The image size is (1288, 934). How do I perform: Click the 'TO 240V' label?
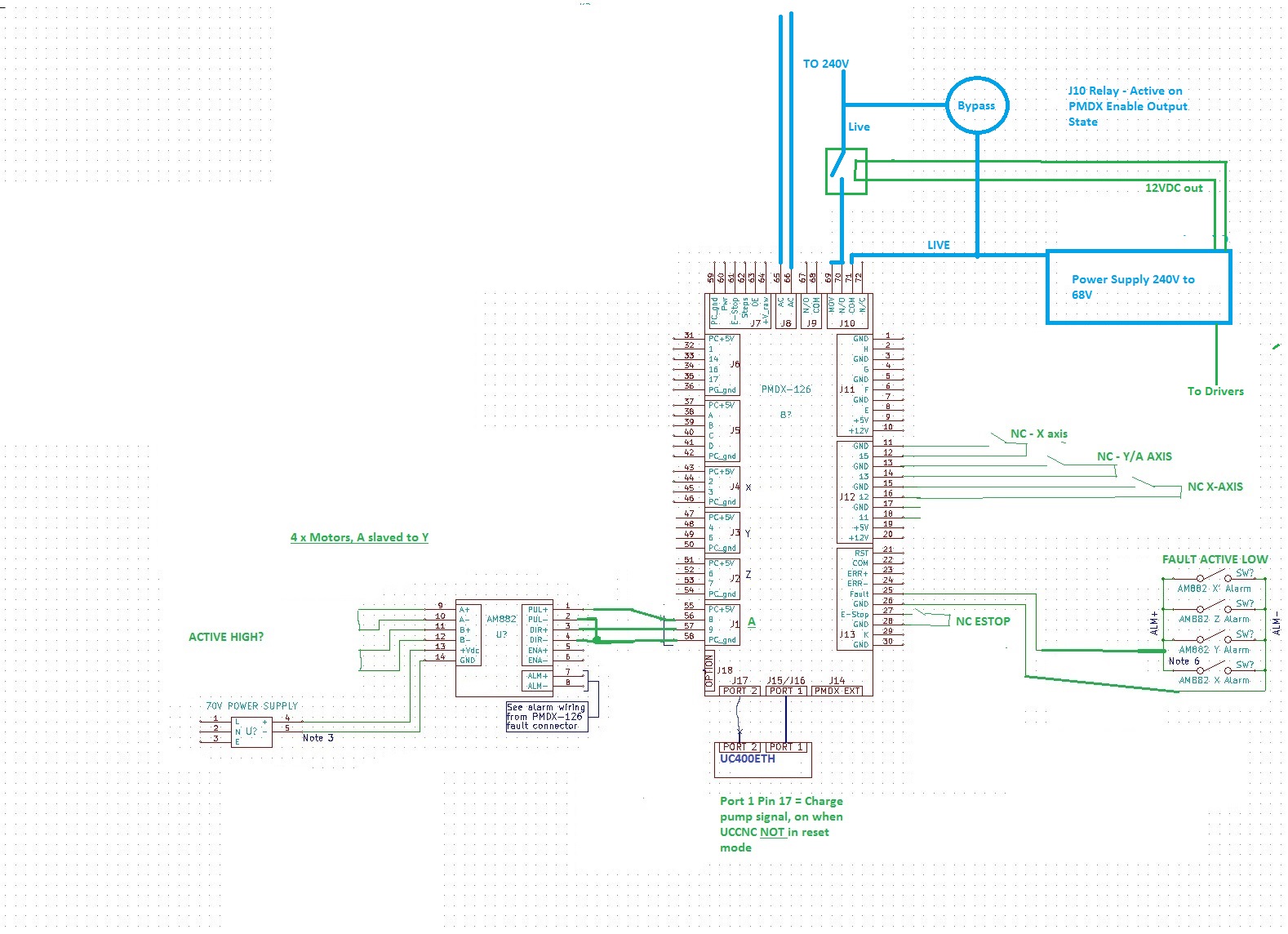[825, 64]
